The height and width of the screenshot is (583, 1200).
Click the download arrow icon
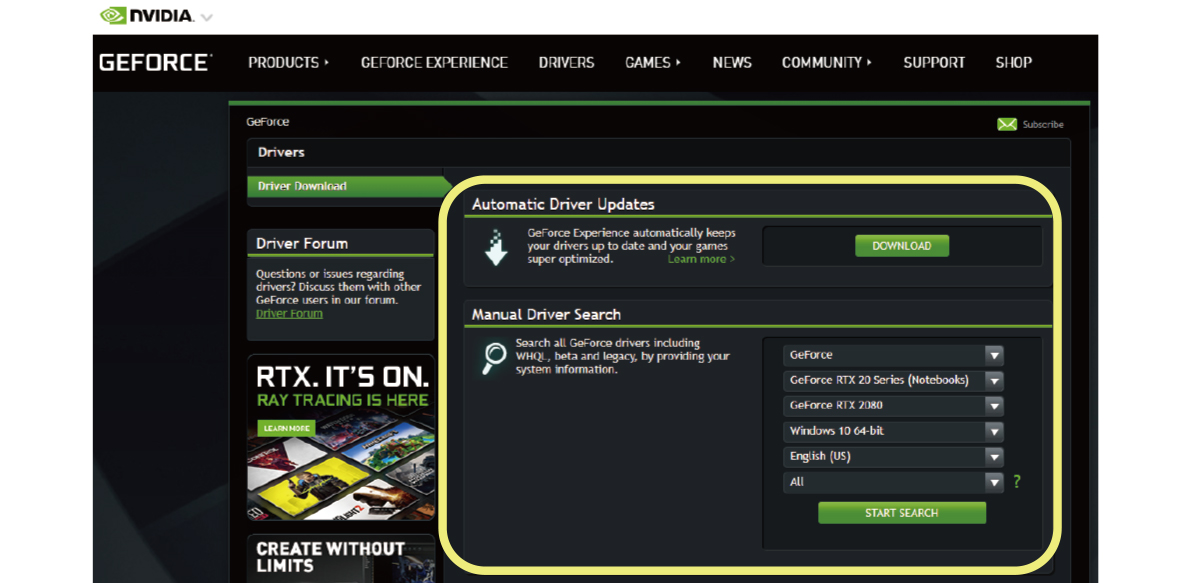tap(496, 247)
